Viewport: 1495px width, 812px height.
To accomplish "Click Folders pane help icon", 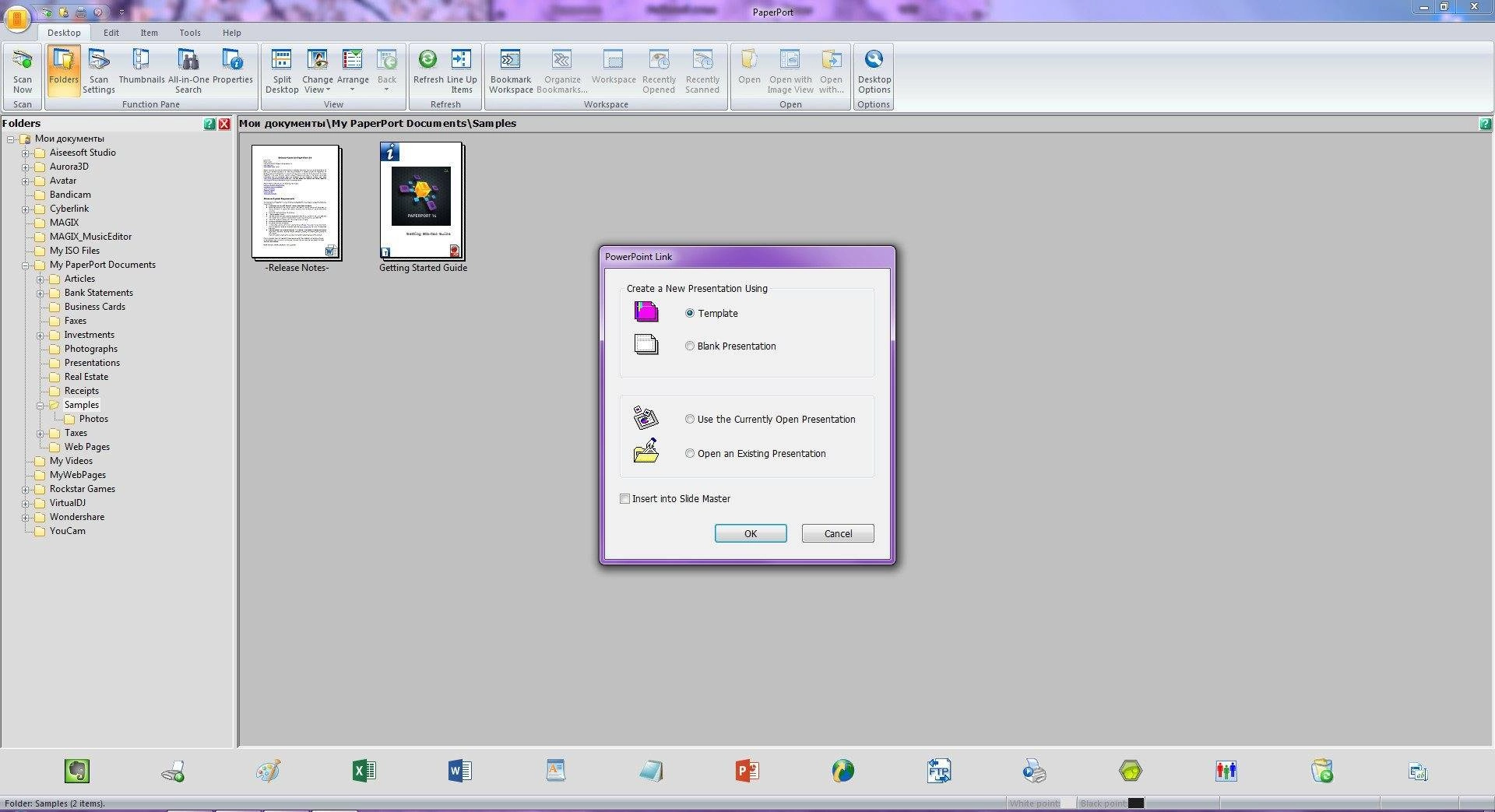I will (x=209, y=124).
